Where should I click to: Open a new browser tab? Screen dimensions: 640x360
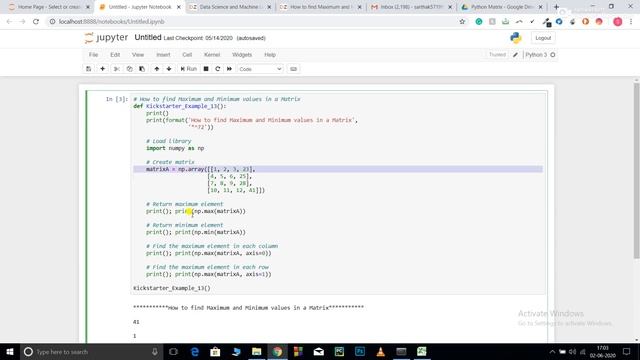pyautogui.click(x=556, y=7)
